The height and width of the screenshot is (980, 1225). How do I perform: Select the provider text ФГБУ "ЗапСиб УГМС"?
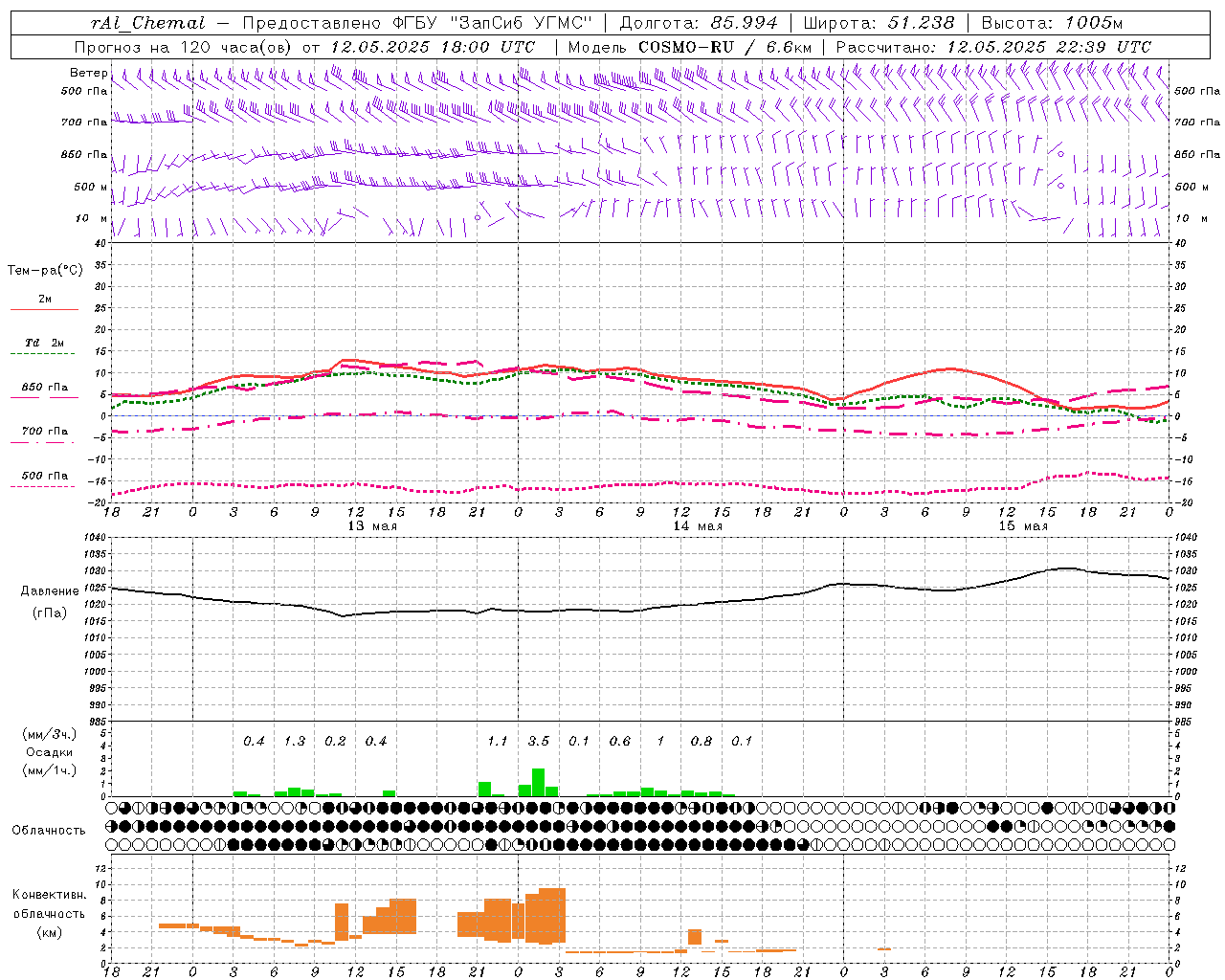coord(492,23)
